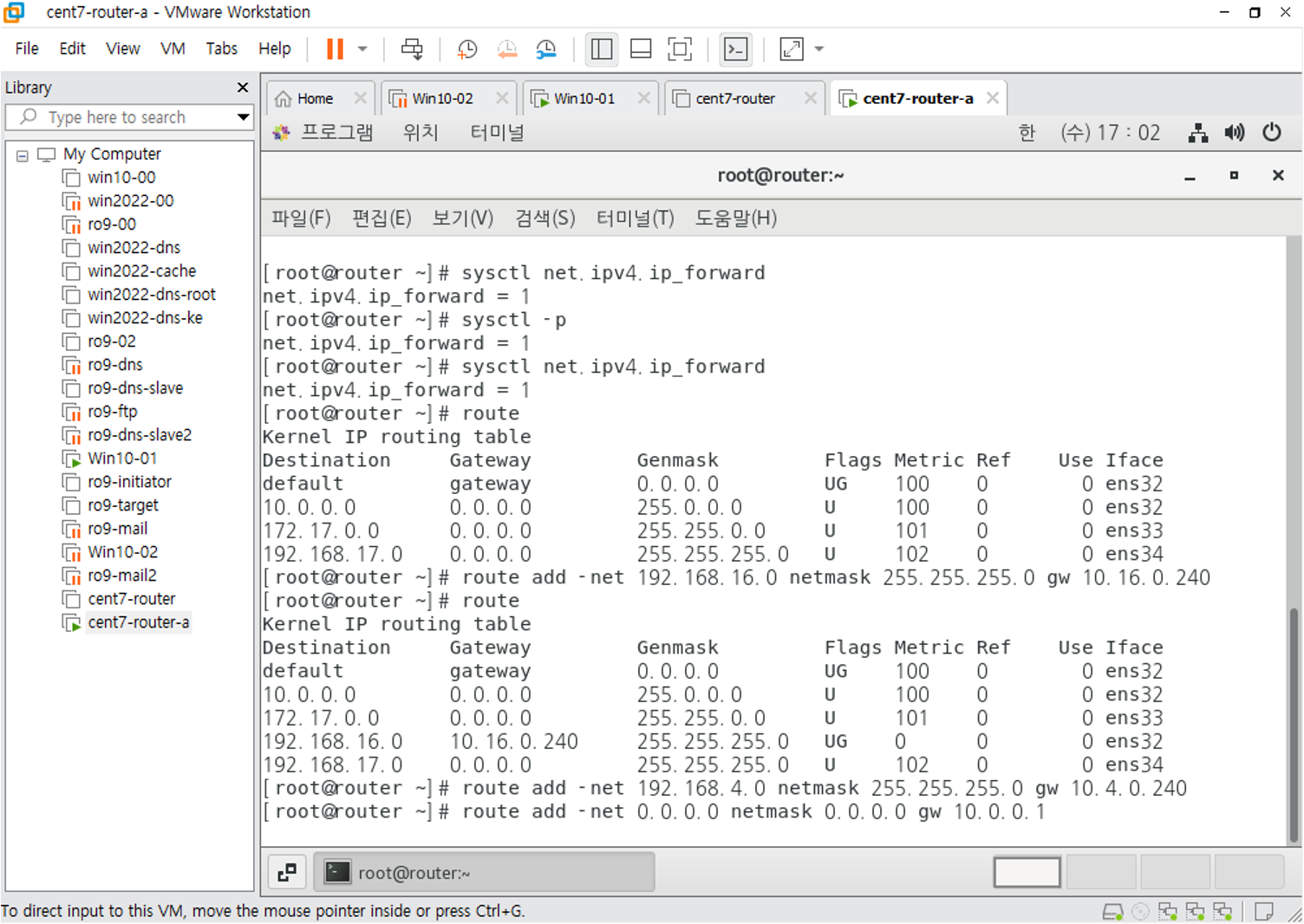Close the cent7-router-a tab
This screenshot has height=924, width=1304.
click(x=993, y=98)
